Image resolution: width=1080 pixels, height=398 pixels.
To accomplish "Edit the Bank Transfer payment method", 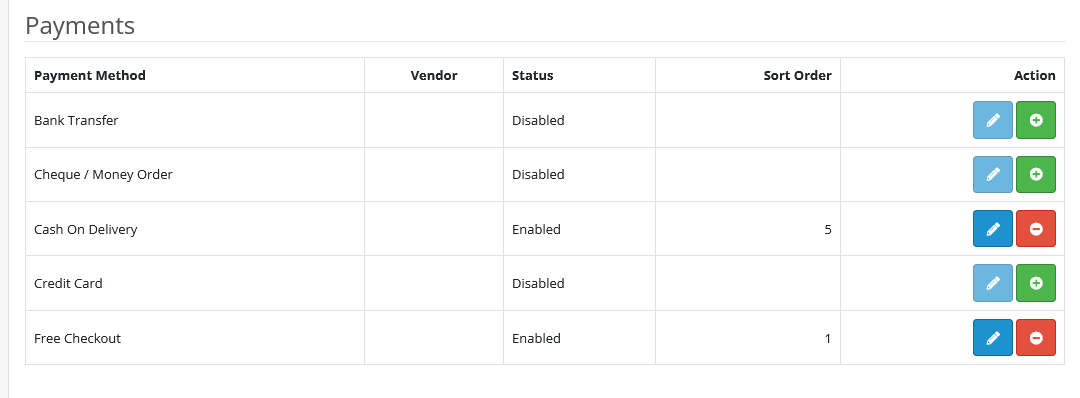I will click(993, 120).
